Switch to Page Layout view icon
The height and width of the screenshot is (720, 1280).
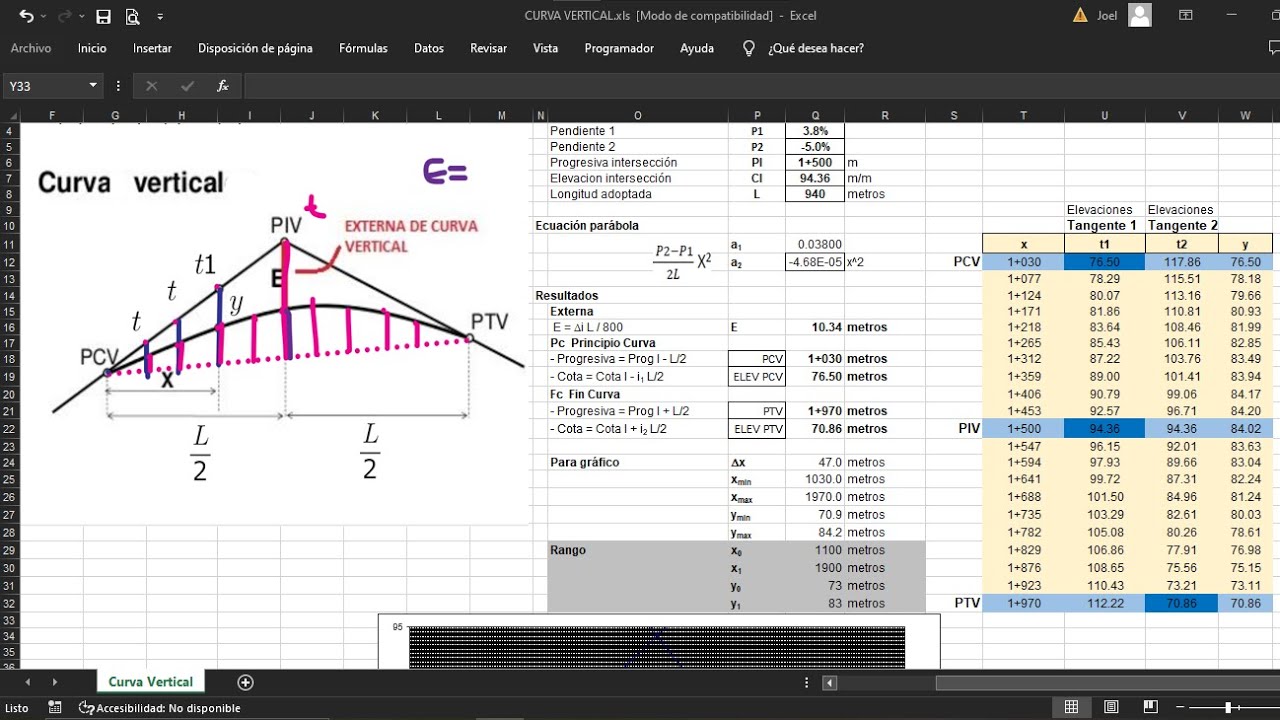tap(1111, 707)
